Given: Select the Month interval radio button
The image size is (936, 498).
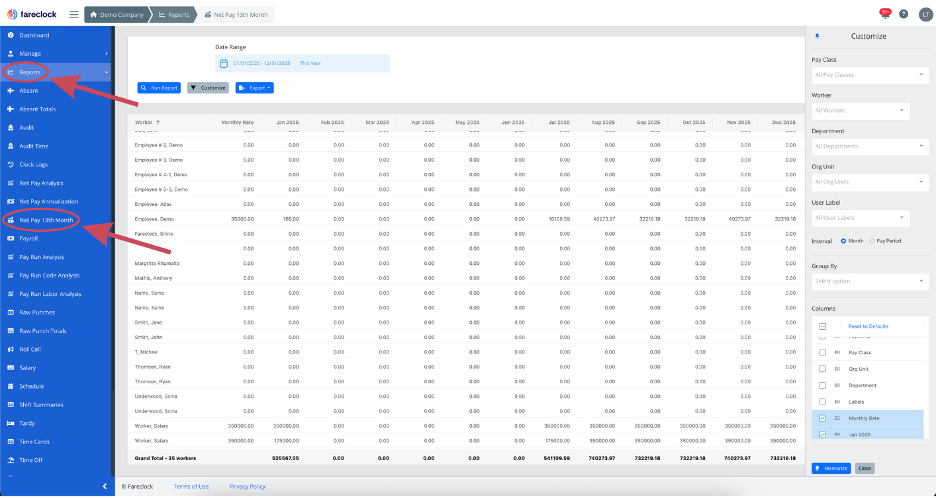Looking at the screenshot, I should 843,241.
